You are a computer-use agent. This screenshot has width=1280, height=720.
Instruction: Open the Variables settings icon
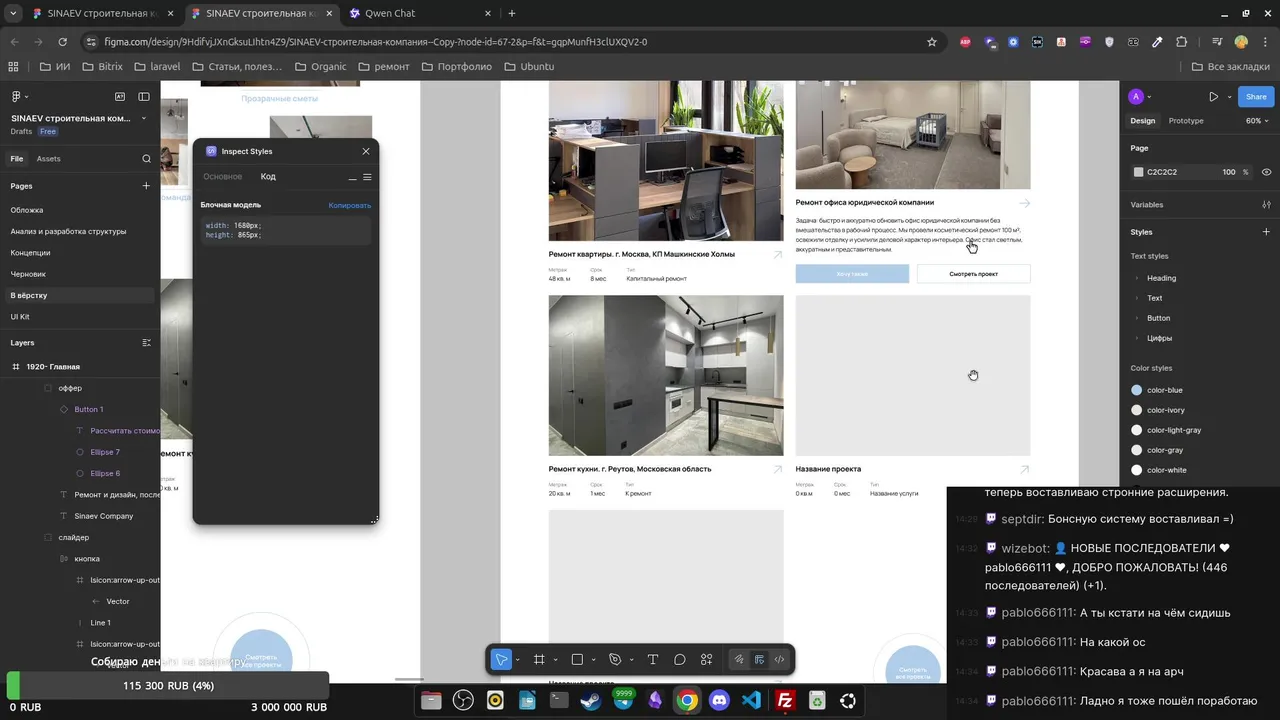point(1266,204)
